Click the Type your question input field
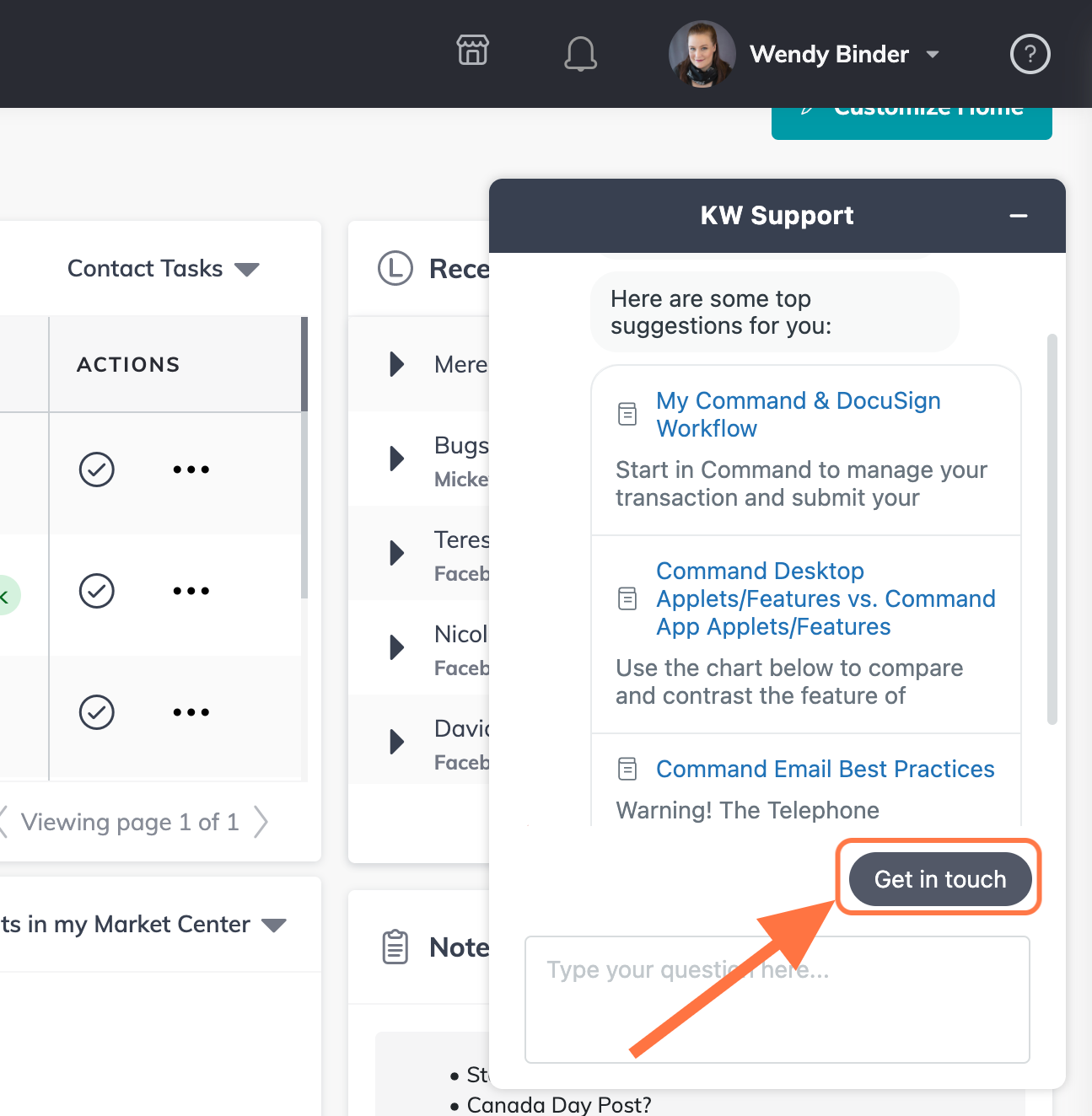The height and width of the screenshot is (1116, 1092). click(777, 1000)
